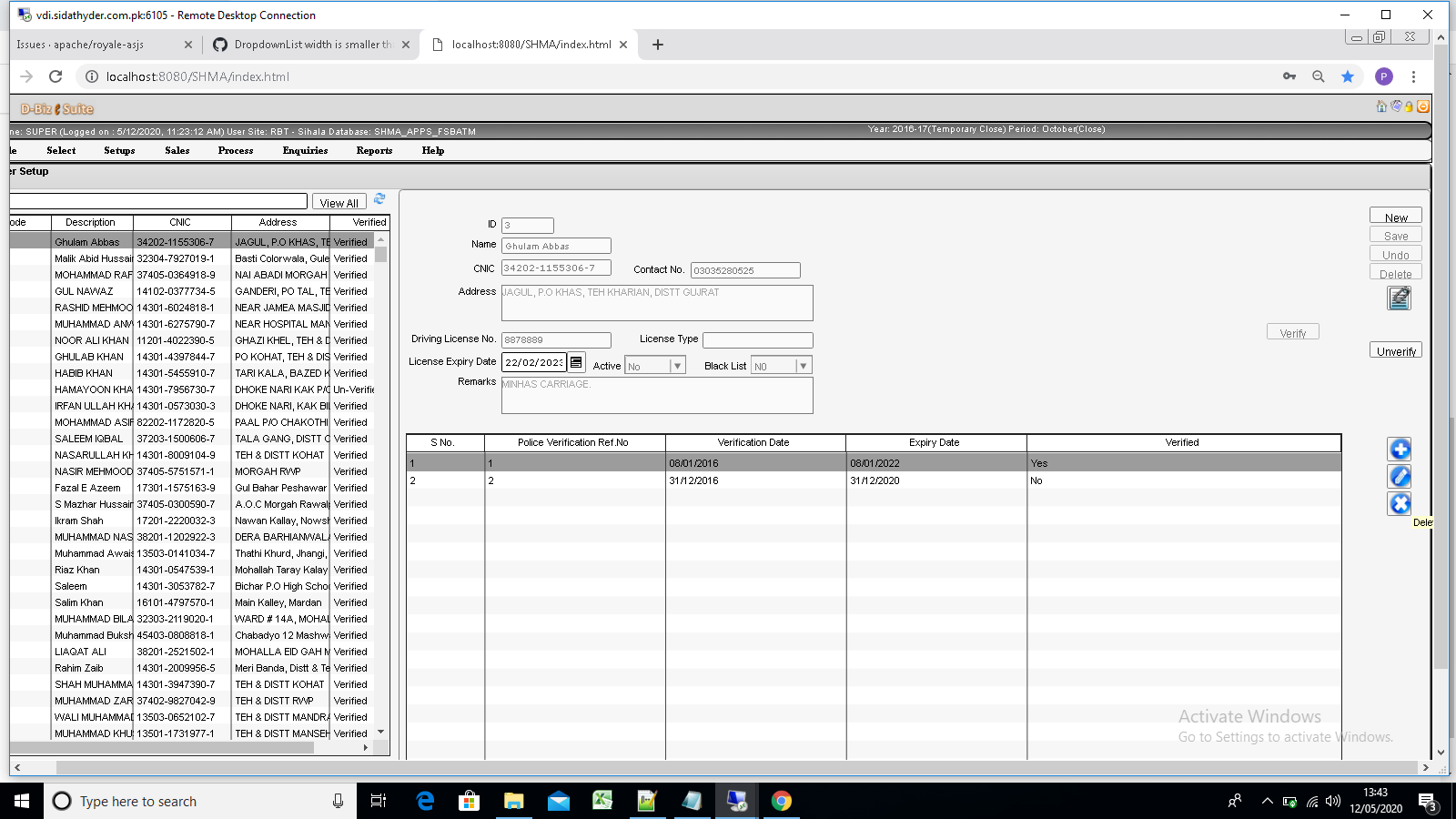Viewport: 1456px width, 819px height.
Task: Open the document attachment icon below the Delete button
Action: [x=1399, y=298]
